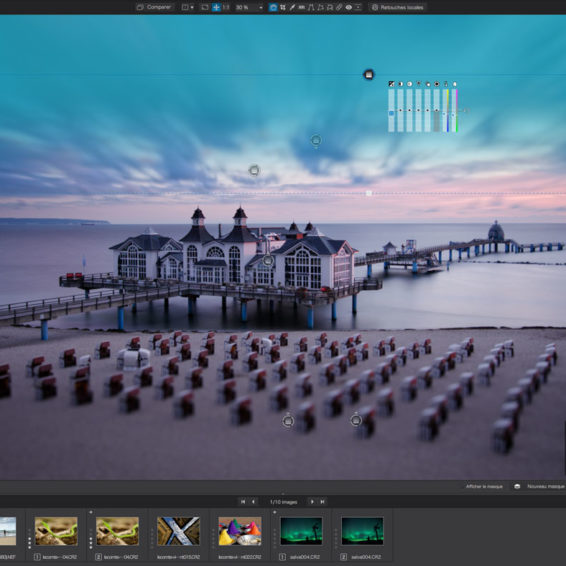Click the Nouveau masque button

[x=545, y=486]
